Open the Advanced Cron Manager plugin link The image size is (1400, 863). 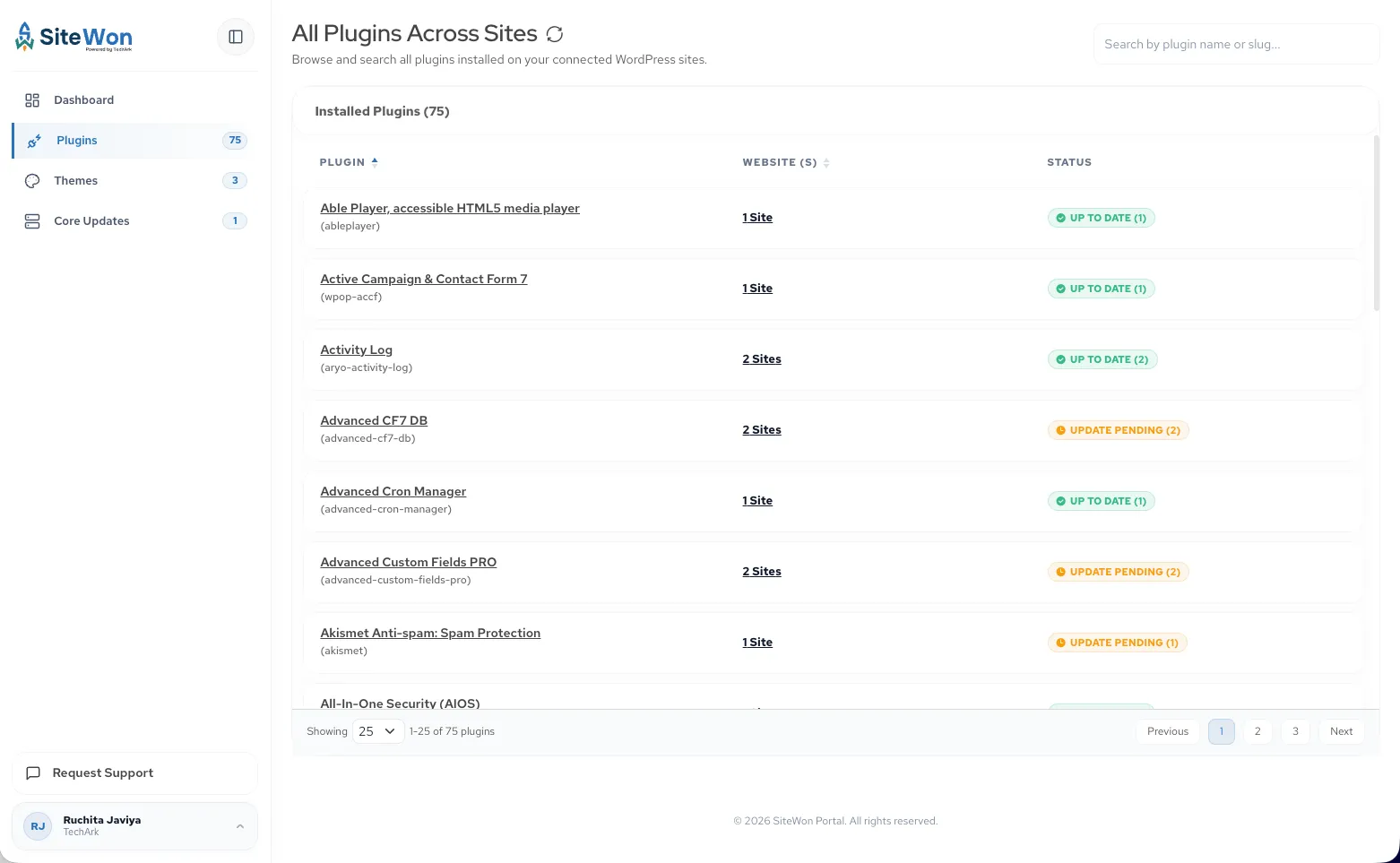coord(393,491)
